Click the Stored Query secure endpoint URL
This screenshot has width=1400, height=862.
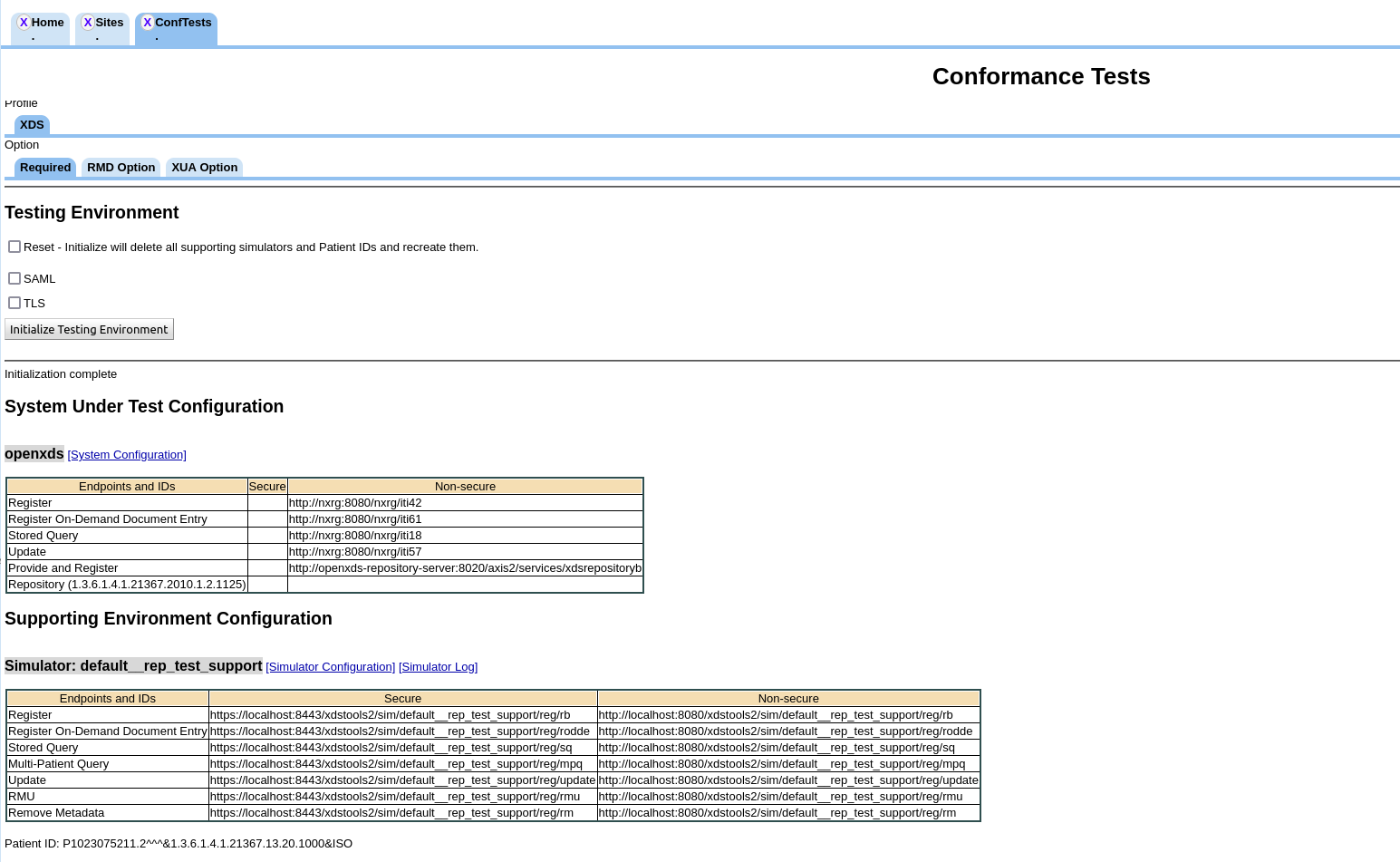coord(391,748)
